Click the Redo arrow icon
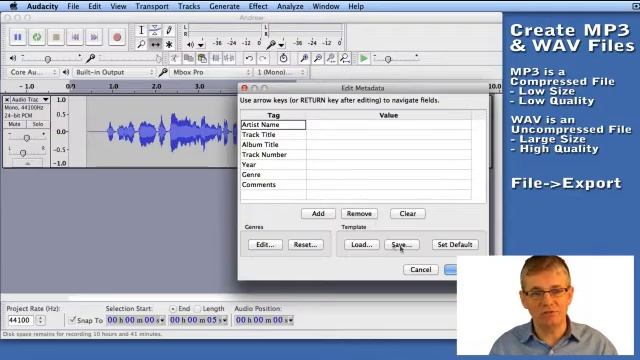640x360 pixels. 263,58
